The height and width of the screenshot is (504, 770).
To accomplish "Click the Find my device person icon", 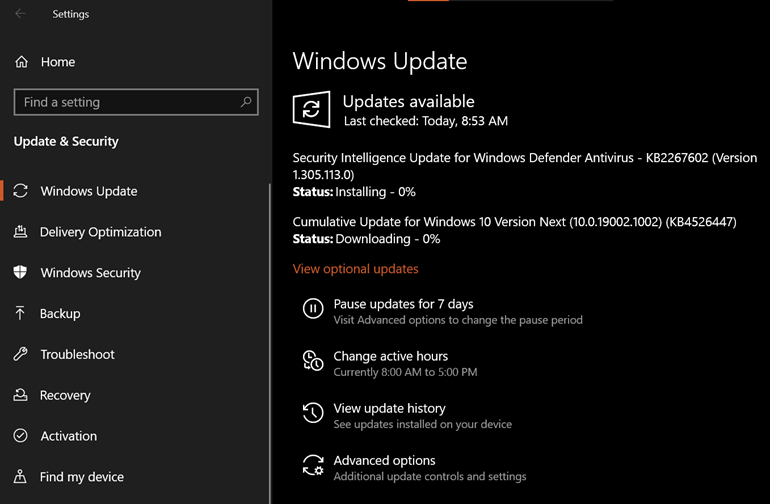I will (x=20, y=476).
